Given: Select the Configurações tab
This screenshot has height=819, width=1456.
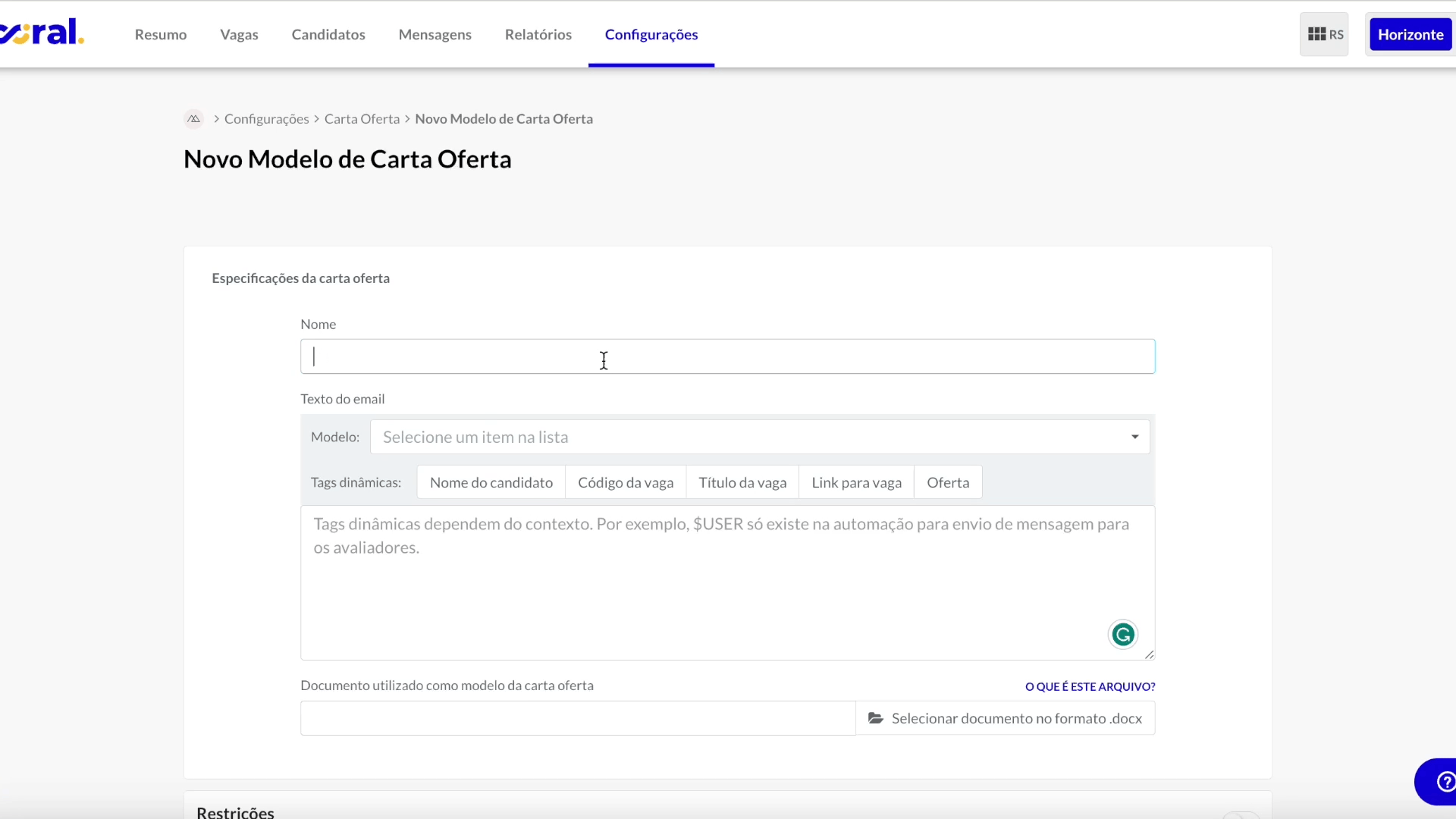Looking at the screenshot, I should click(x=651, y=34).
